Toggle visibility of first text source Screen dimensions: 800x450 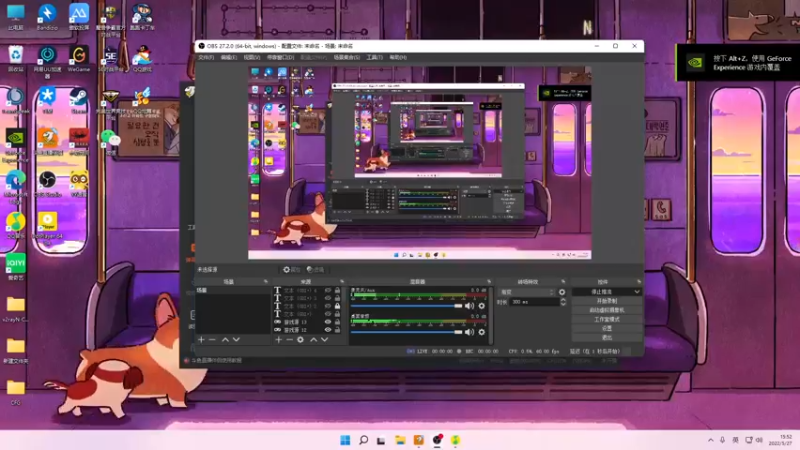[x=328, y=290]
